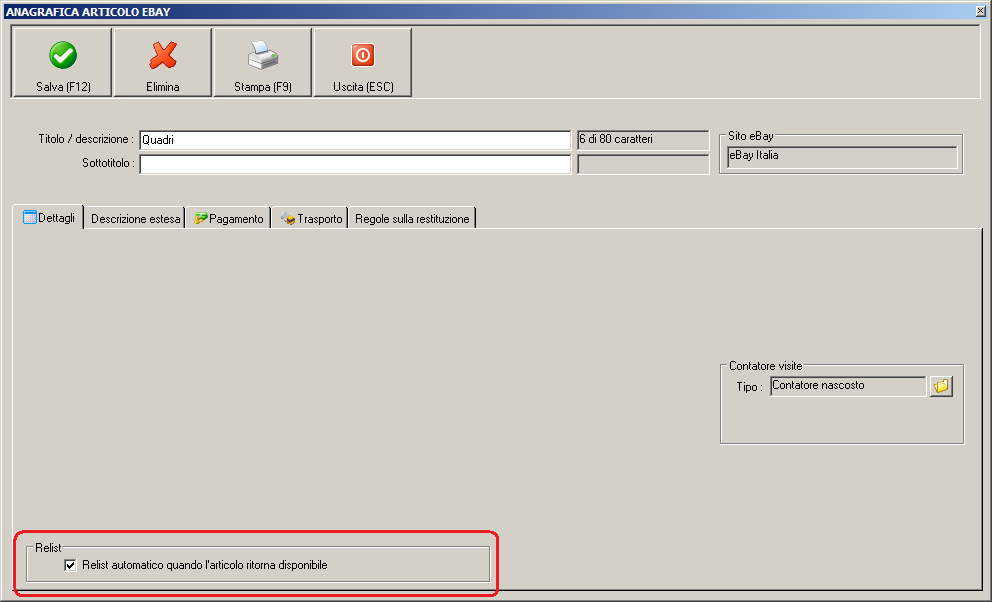The image size is (992, 602).
Task: Click the Elimina red X button
Action: pyautogui.click(x=163, y=63)
